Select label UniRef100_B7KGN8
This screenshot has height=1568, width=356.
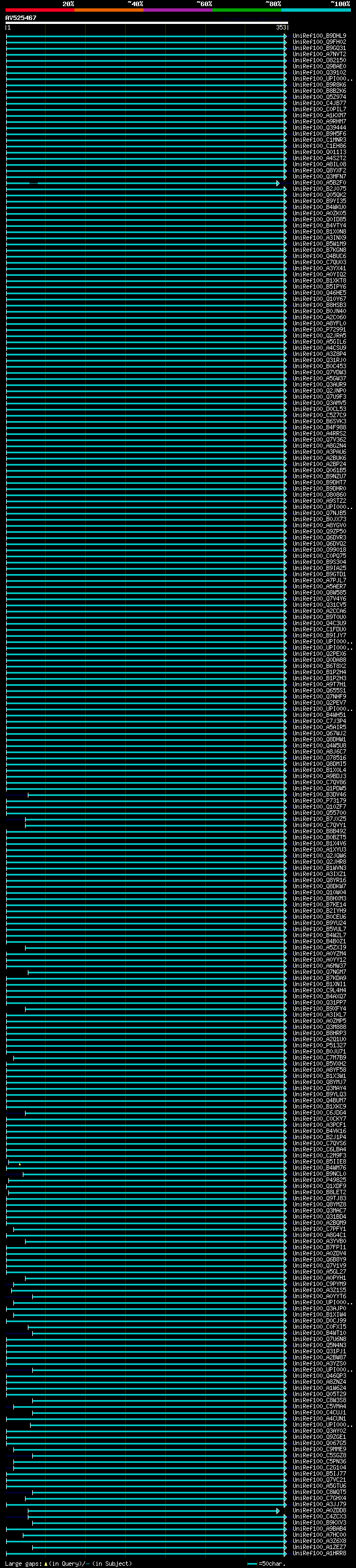[319, 250]
